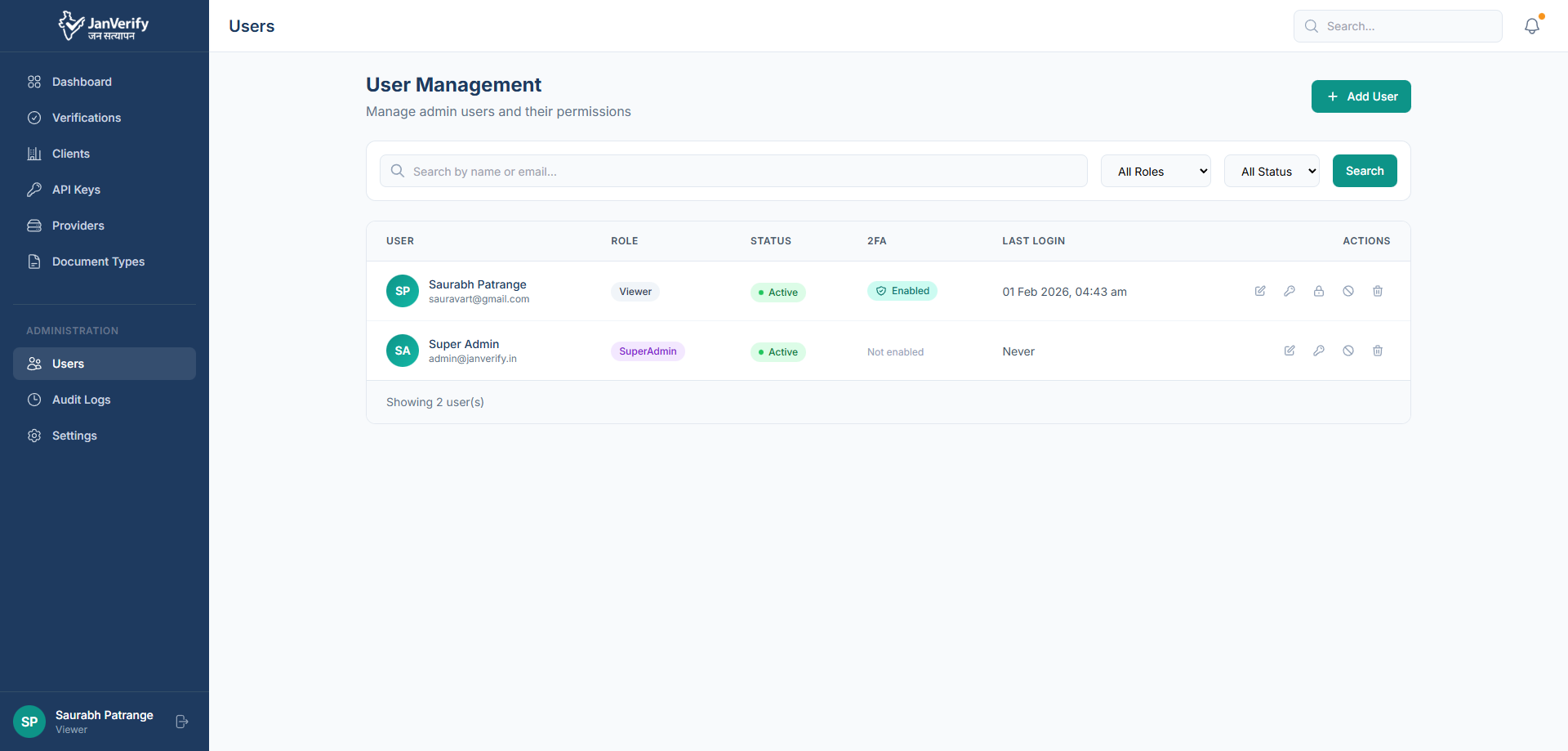Viewport: 1568px width, 751px height.
Task: Click the key icon in Saurabh Patrange's row
Action: (x=1290, y=291)
